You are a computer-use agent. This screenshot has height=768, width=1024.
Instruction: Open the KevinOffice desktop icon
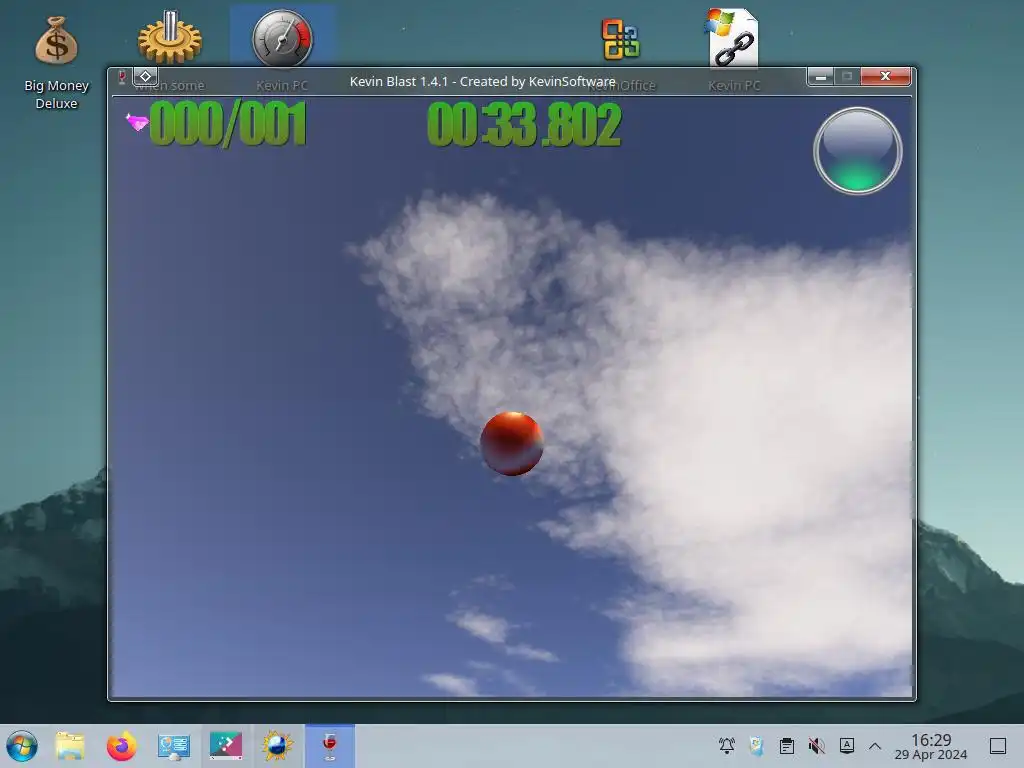click(x=620, y=39)
